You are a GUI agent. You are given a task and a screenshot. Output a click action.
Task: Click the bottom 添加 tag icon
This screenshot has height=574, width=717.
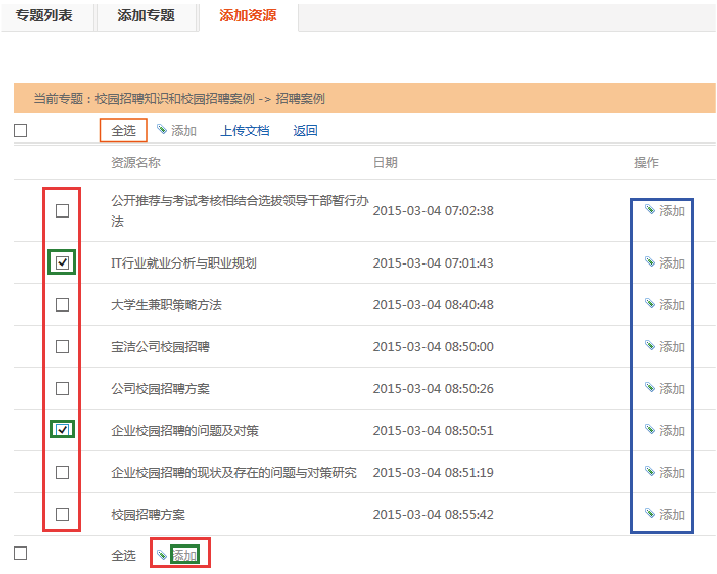coord(162,554)
